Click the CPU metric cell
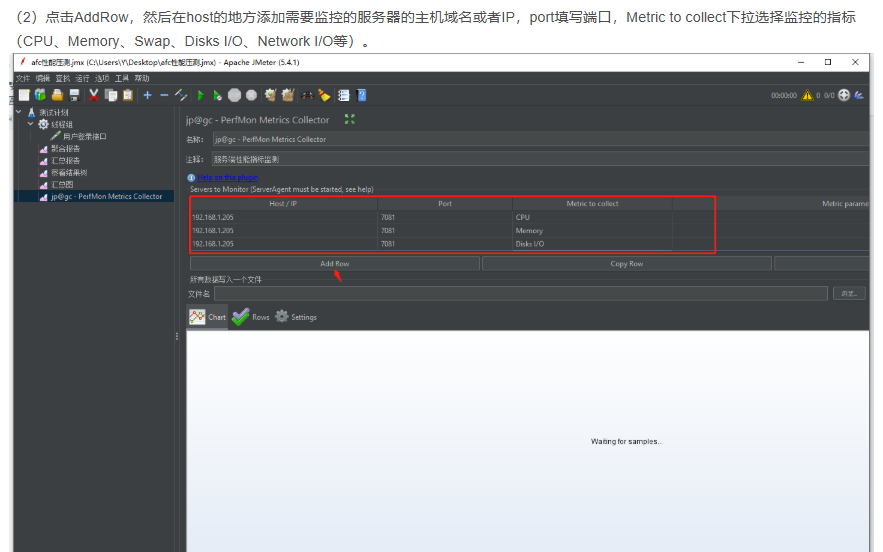Screen dimensions: 883x552 tap(592, 217)
